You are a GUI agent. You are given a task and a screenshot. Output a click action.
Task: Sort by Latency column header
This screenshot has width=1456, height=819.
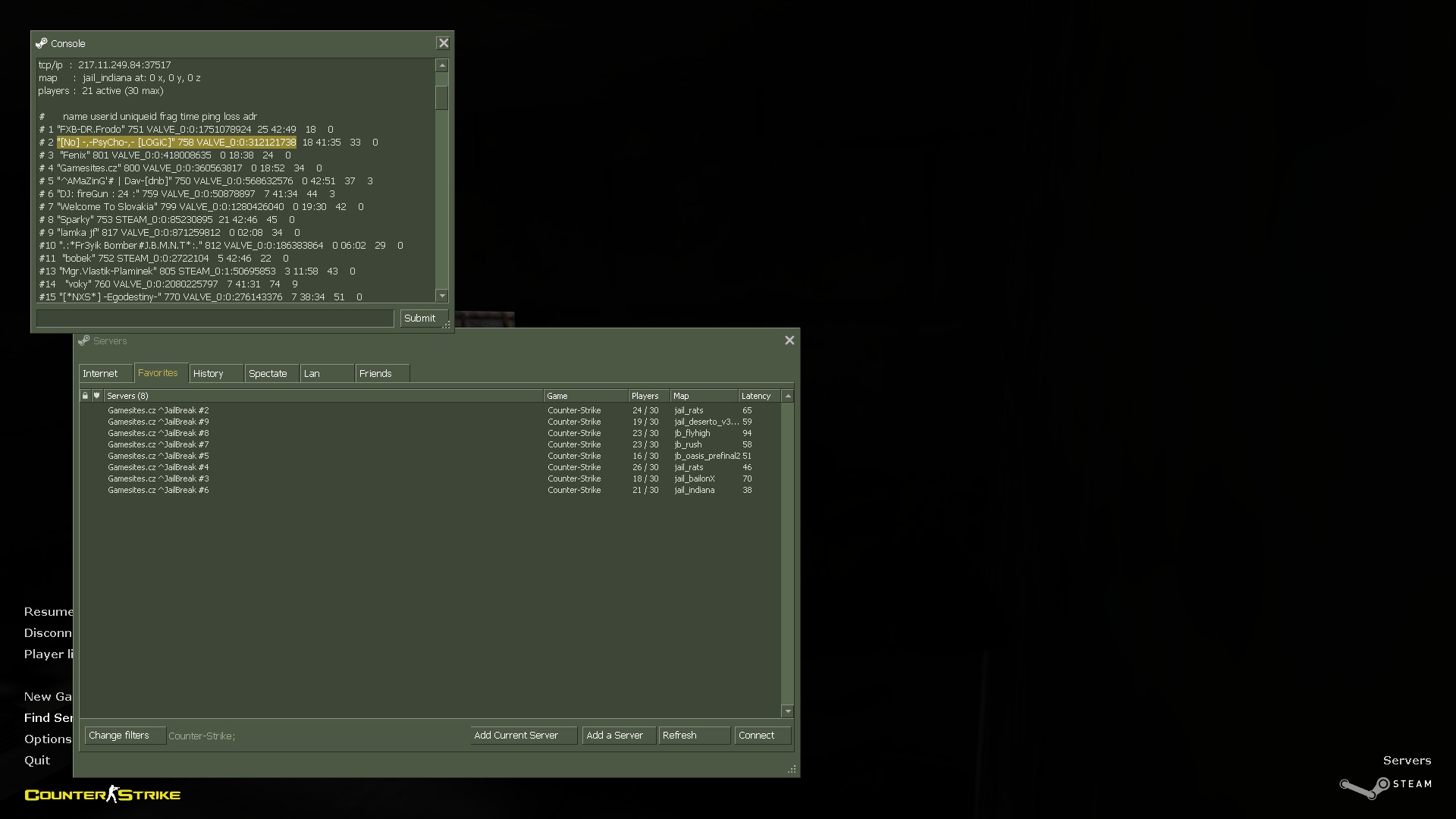[759, 396]
